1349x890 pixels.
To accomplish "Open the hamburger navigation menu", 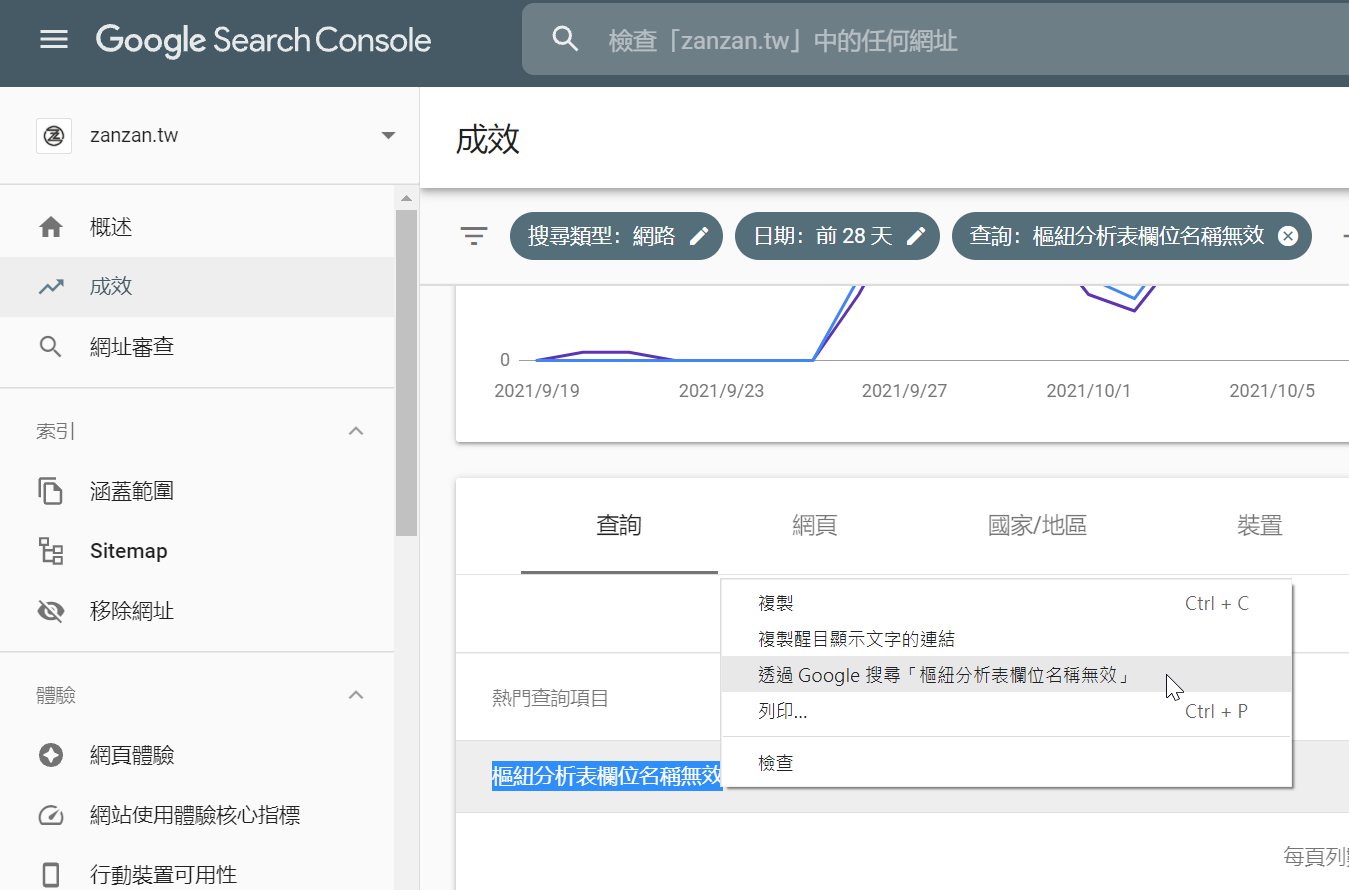I will point(54,40).
